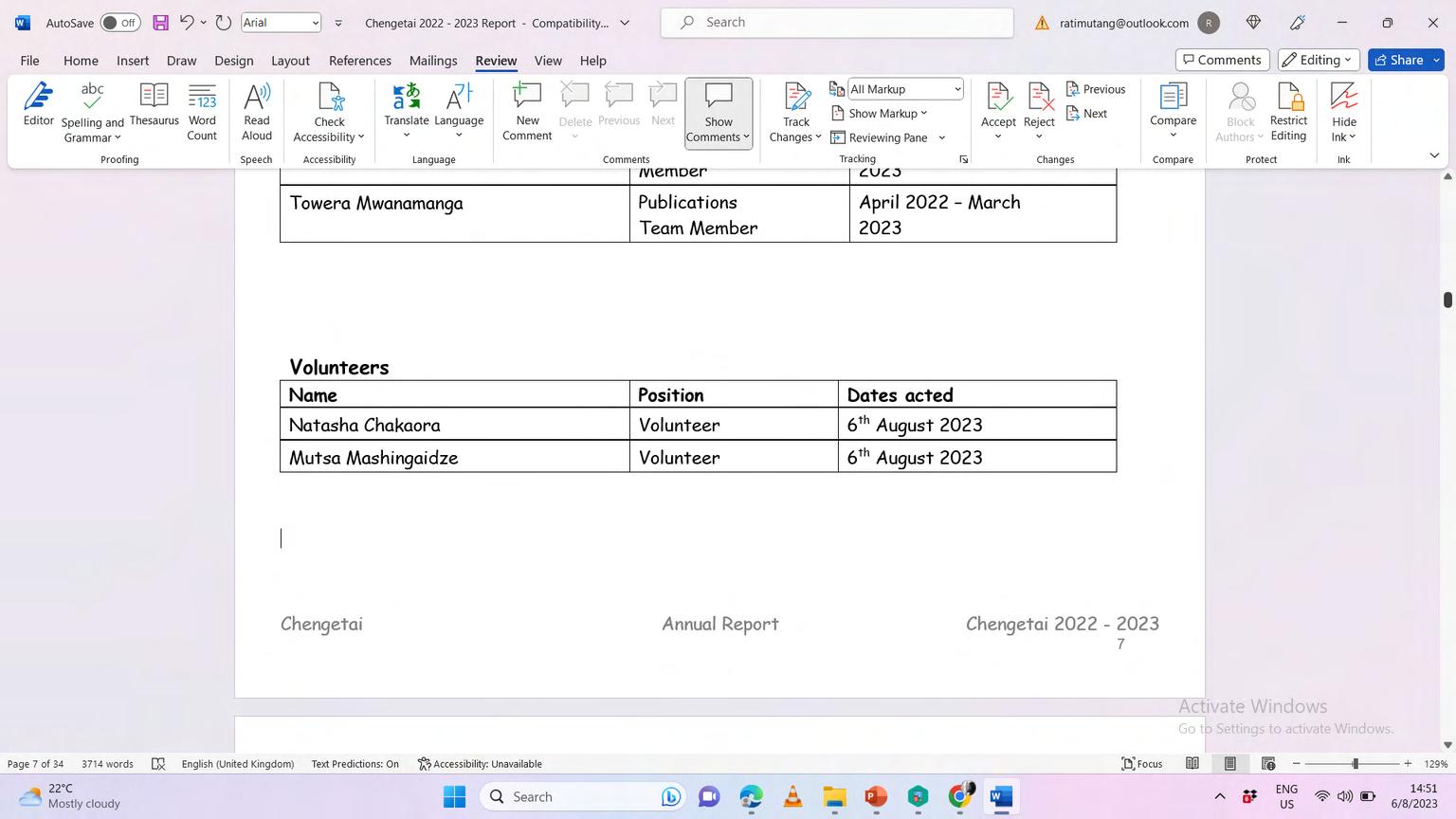
Task: Open PowerPoint from the taskbar
Action: [x=875, y=797]
